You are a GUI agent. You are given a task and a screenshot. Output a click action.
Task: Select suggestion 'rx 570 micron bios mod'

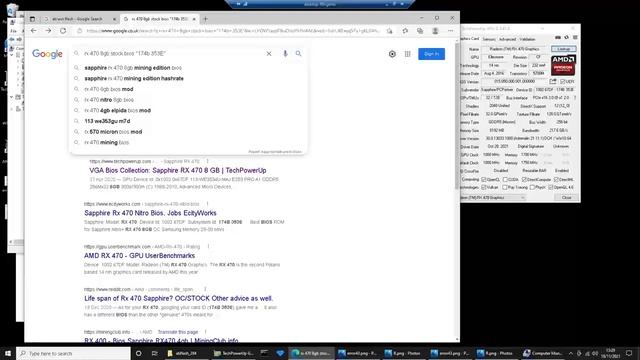(188, 132)
